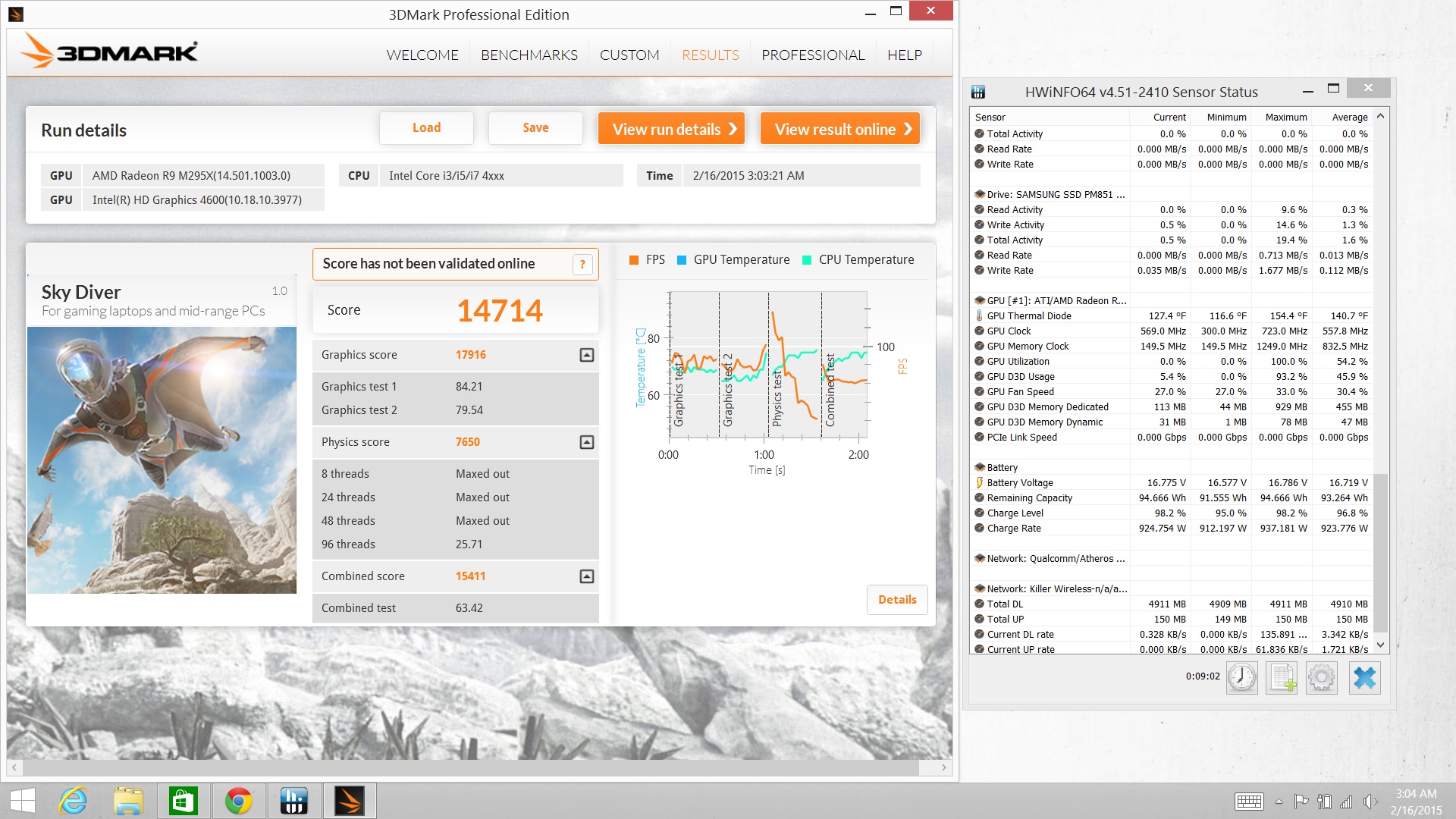The image size is (1456, 819).
Task: Collapse the Physics score section
Action: 587,442
